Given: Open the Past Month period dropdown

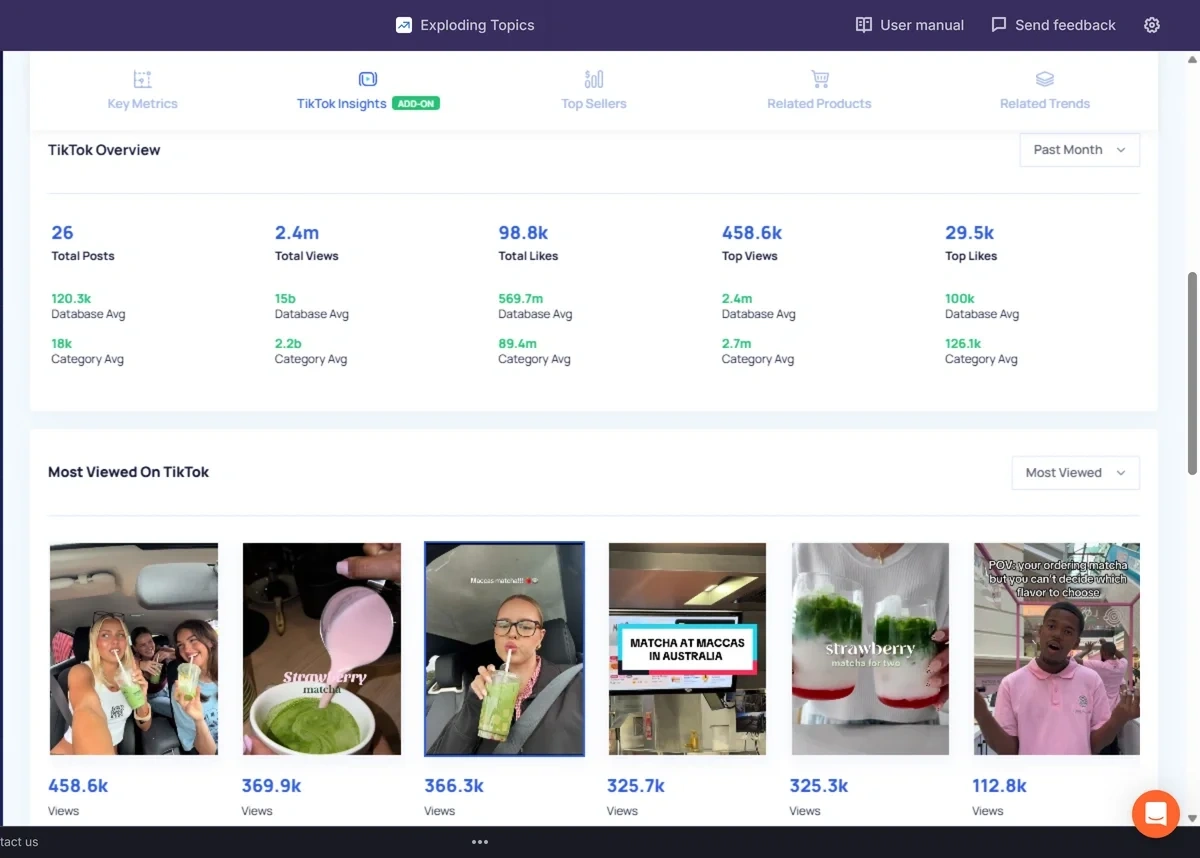Looking at the screenshot, I should (x=1079, y=149).
